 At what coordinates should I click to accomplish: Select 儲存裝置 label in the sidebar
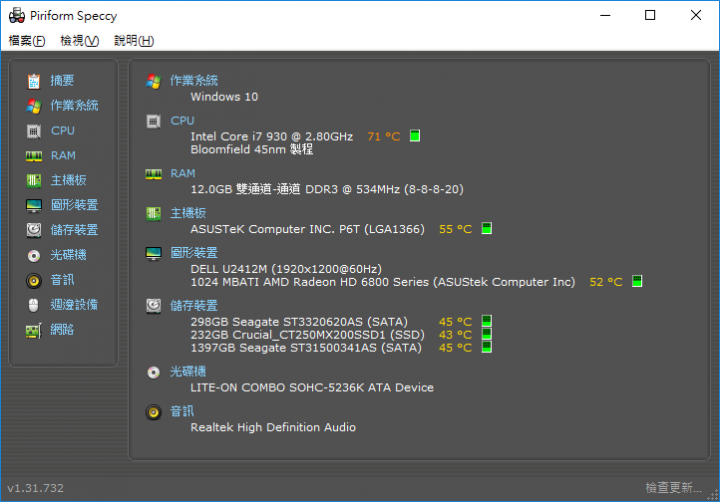(x=74, y=230)
